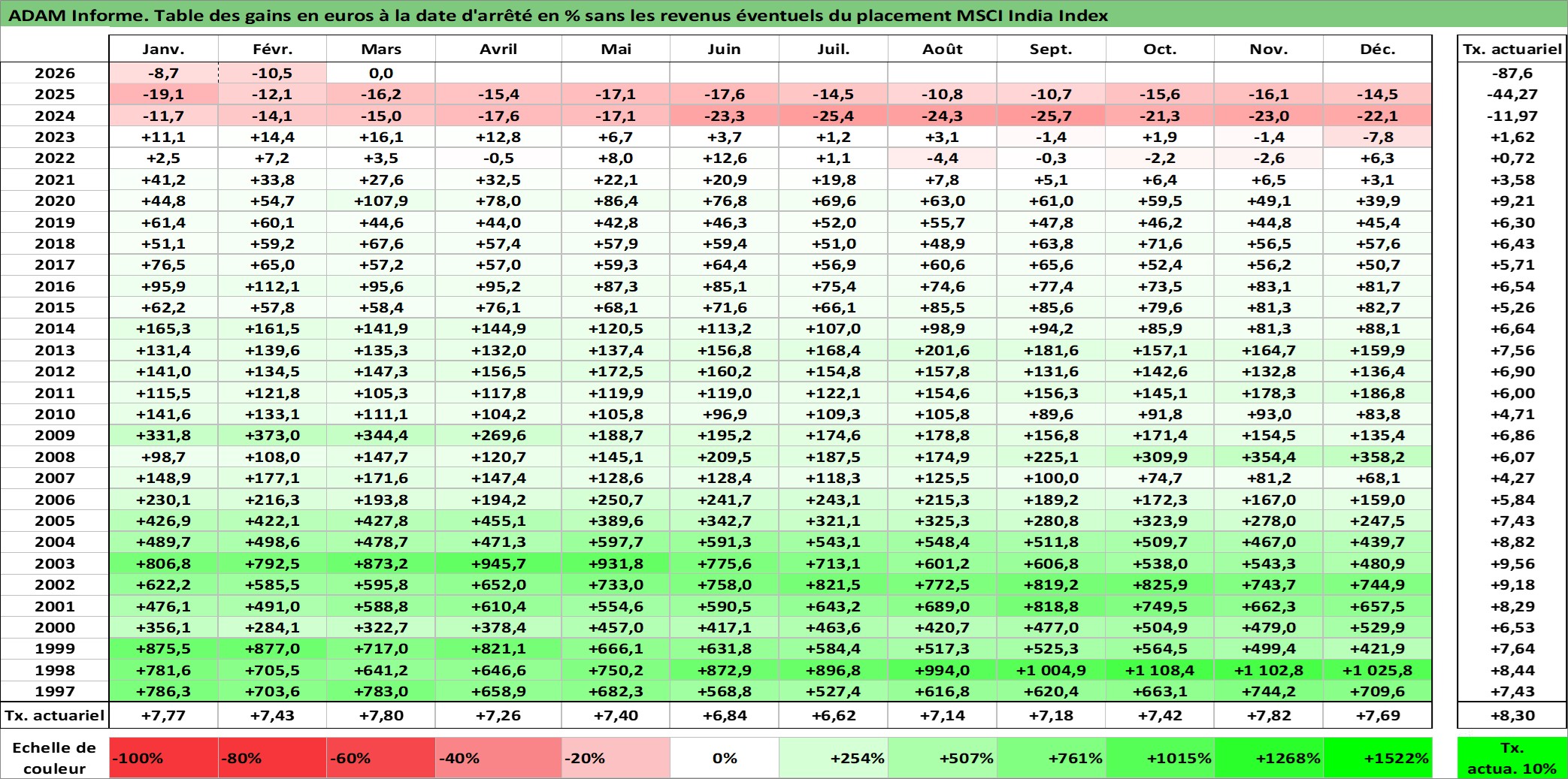
Task: Select the +112,1 cell in 2016
Action: (x=272, y=286)
